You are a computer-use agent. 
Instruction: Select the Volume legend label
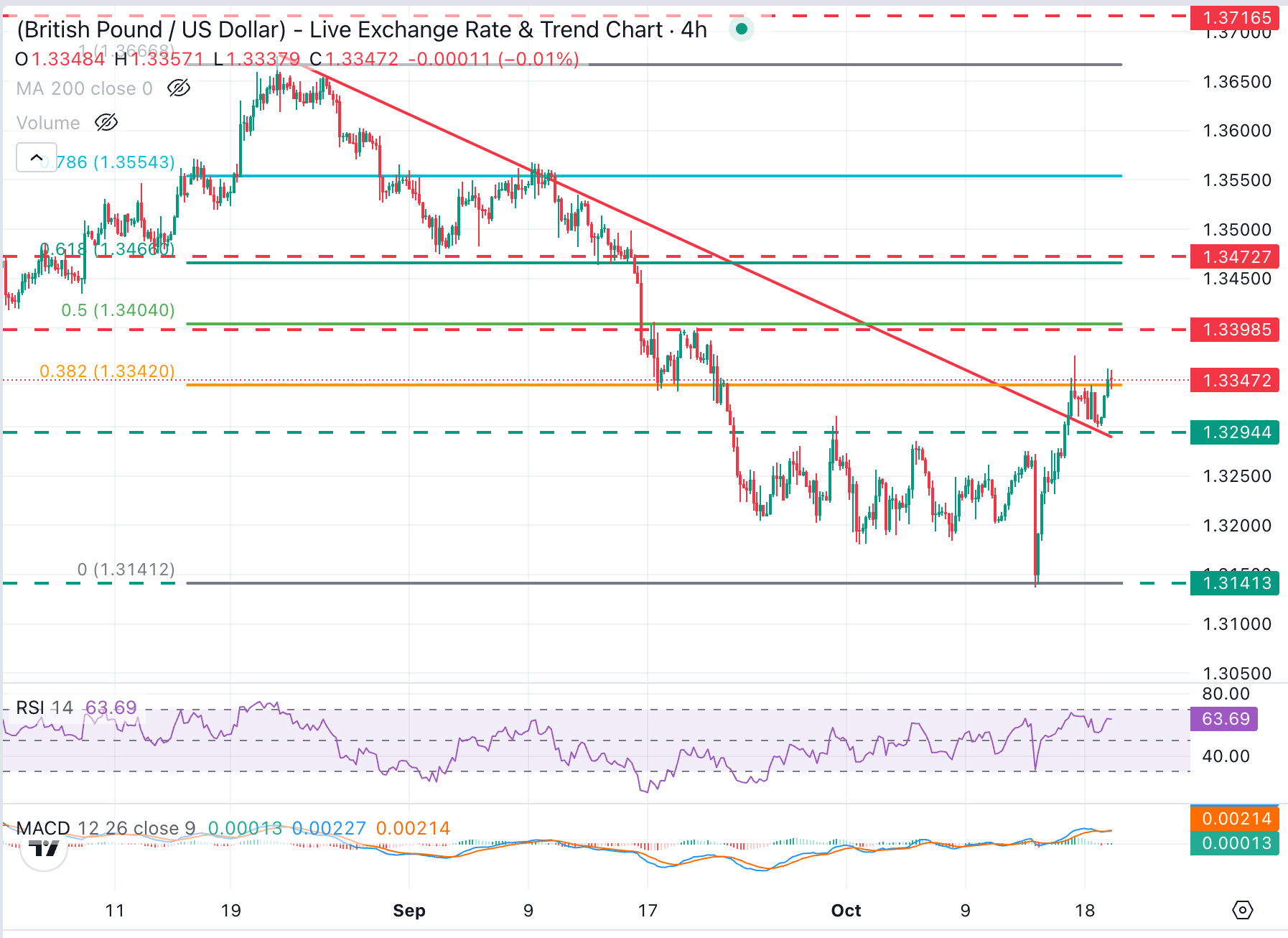coord(48,123)
